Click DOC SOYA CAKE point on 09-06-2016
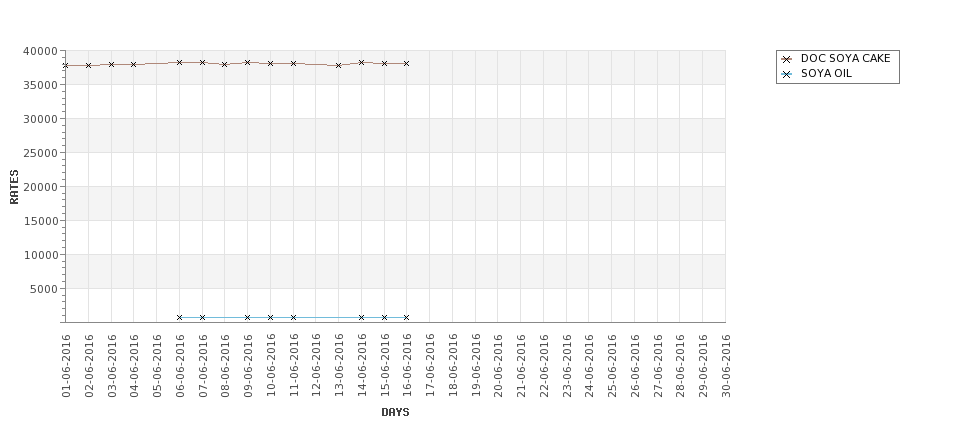Viewport: 975px width, 429px height. pos(248,62)
